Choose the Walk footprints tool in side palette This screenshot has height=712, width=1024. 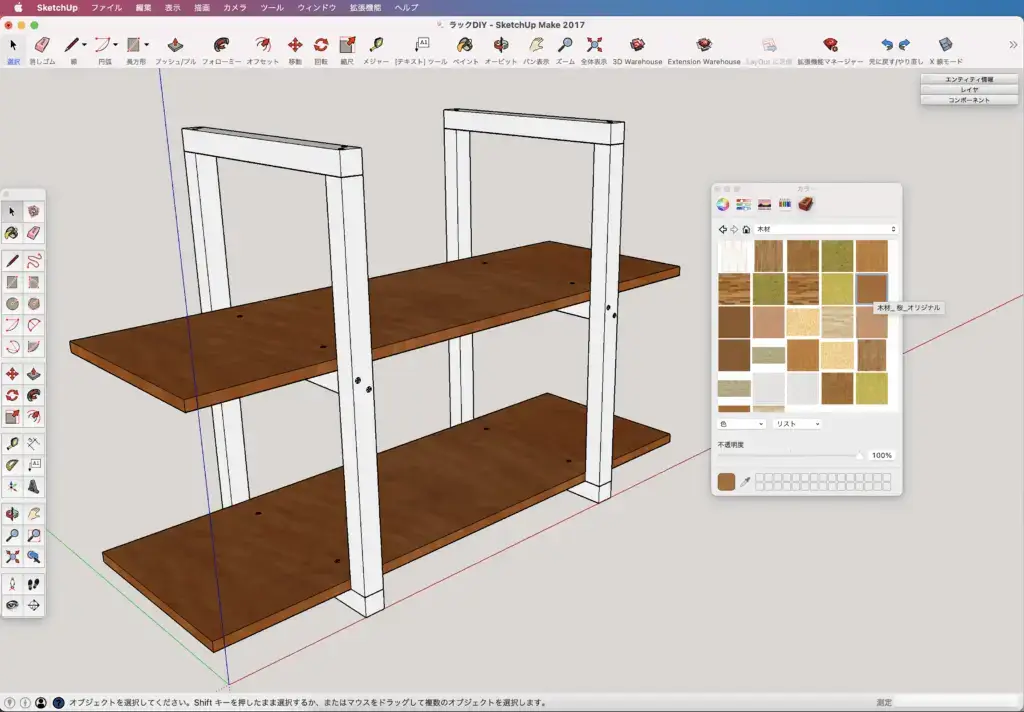pyautogui.click(x=33, y=584)
